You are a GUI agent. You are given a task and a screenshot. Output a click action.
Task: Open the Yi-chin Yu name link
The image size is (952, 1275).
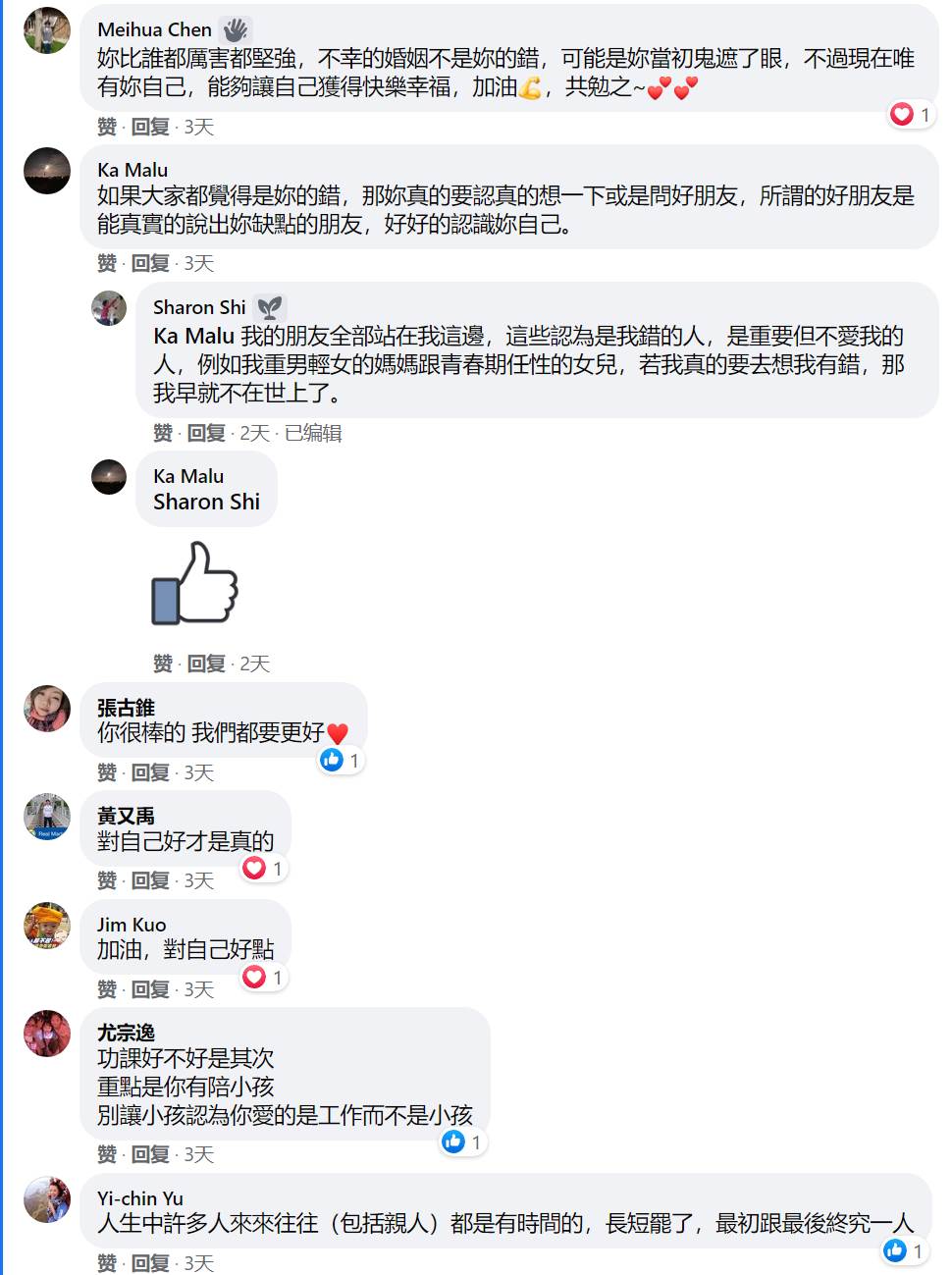point(140,1198)
